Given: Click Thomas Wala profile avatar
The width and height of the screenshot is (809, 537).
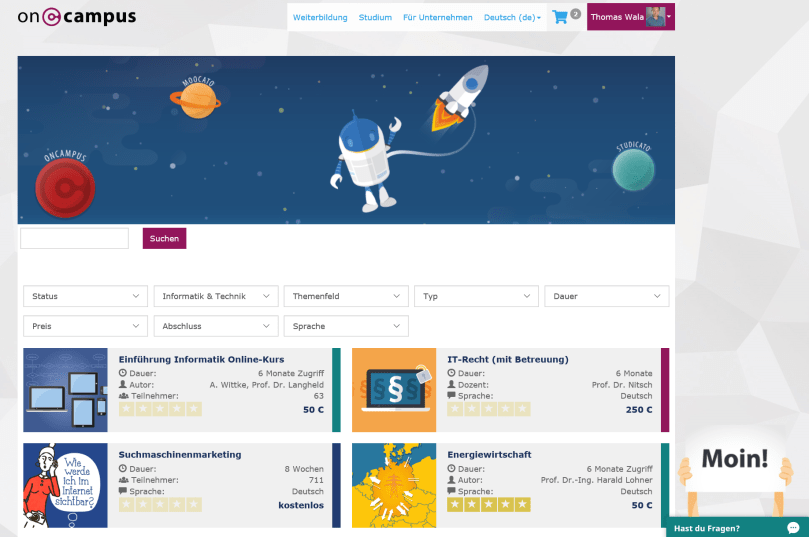Looking at the screenshot, I should point(655,17).
